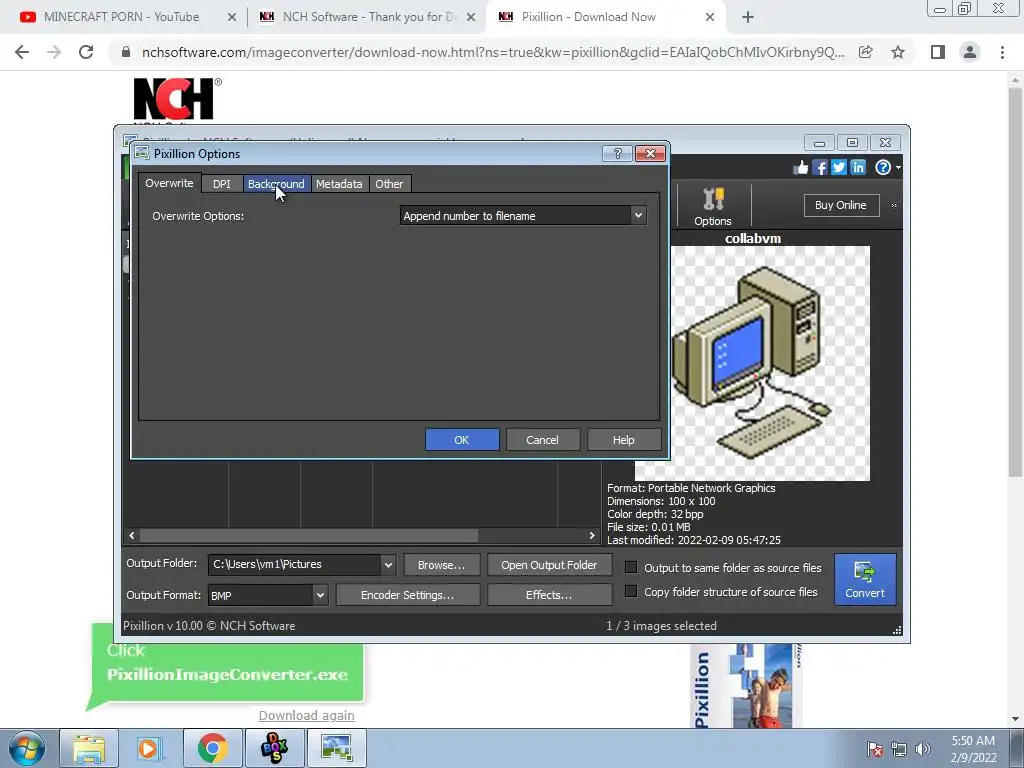The width and height of the screenshot is (1024, 768).
Task: Click Open Output Folder button
Action: click(x=549, y=565)
